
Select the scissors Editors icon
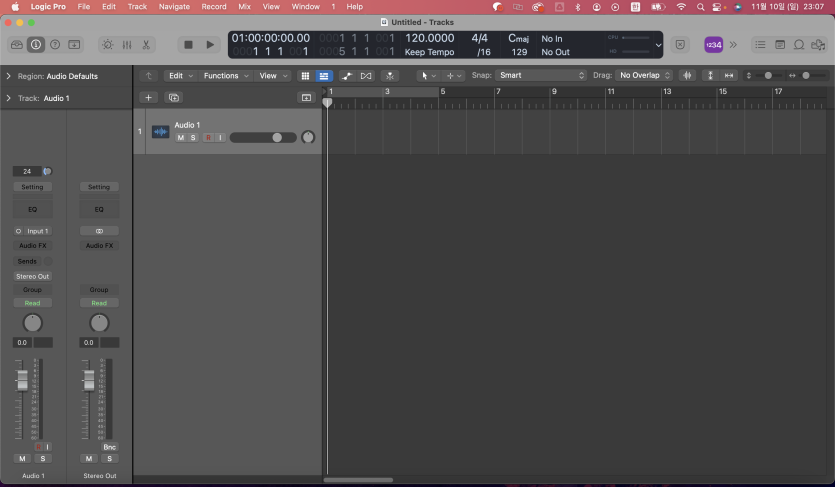click(146, 45)
